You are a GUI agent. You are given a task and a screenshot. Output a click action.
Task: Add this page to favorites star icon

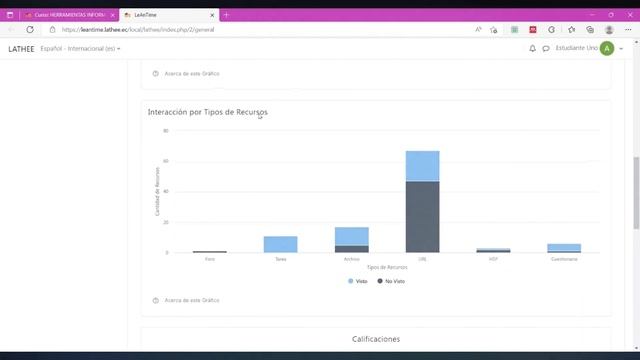(x=493, y=30)
